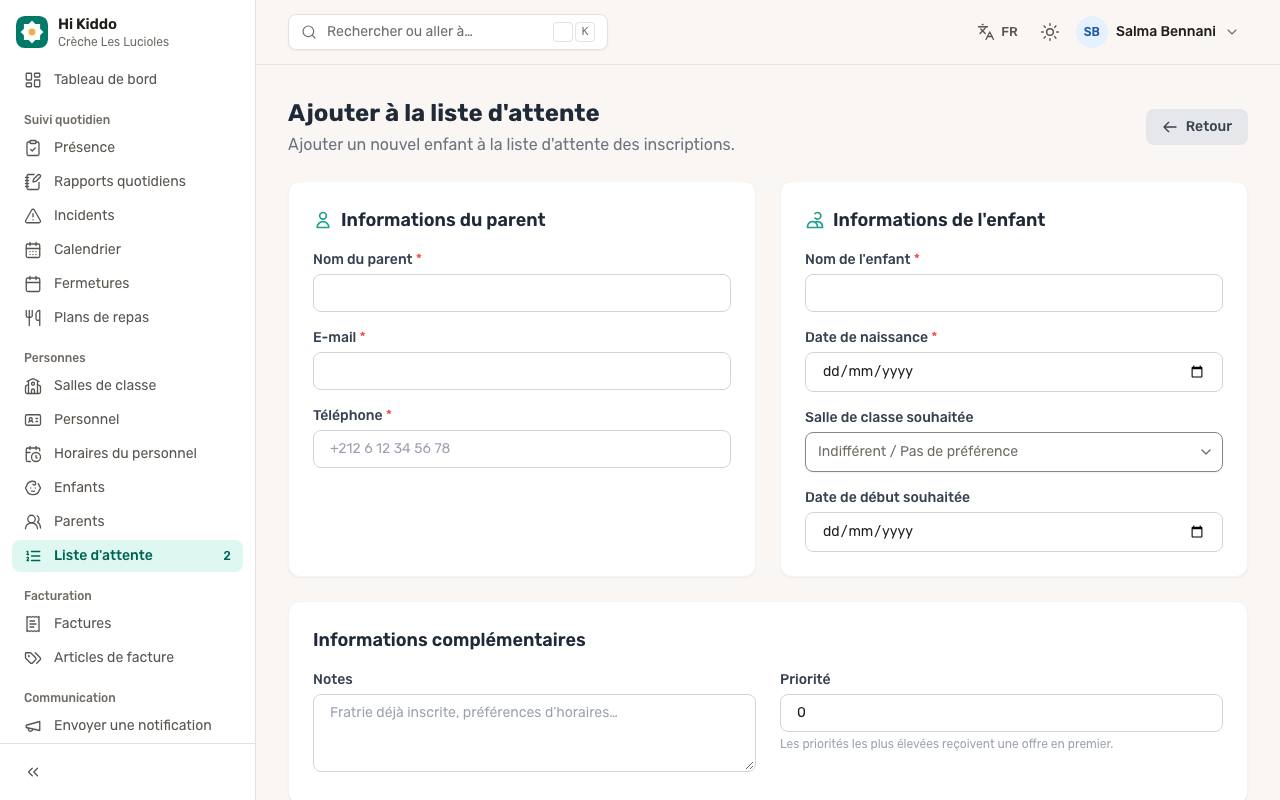Click the Parents people icon
Viewport: 1280px width, 800px height.
click(x=33, y=522)
